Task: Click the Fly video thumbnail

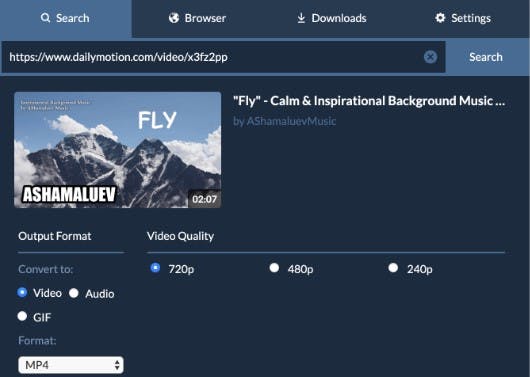Action: pos(118,150)
